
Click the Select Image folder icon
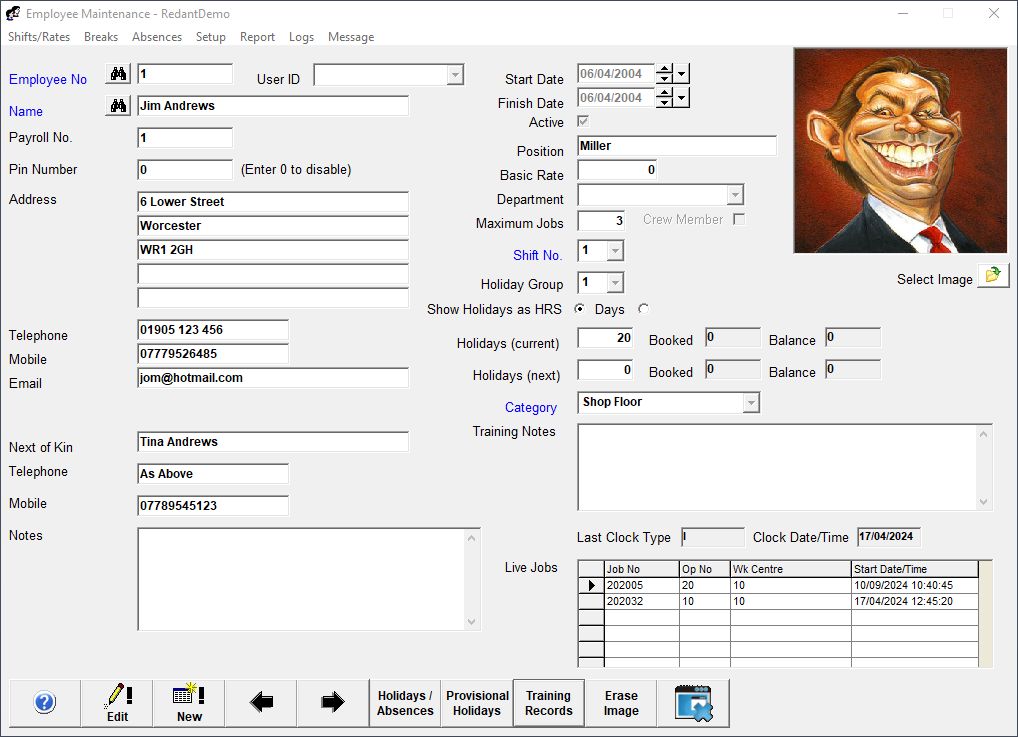point(993,276)
